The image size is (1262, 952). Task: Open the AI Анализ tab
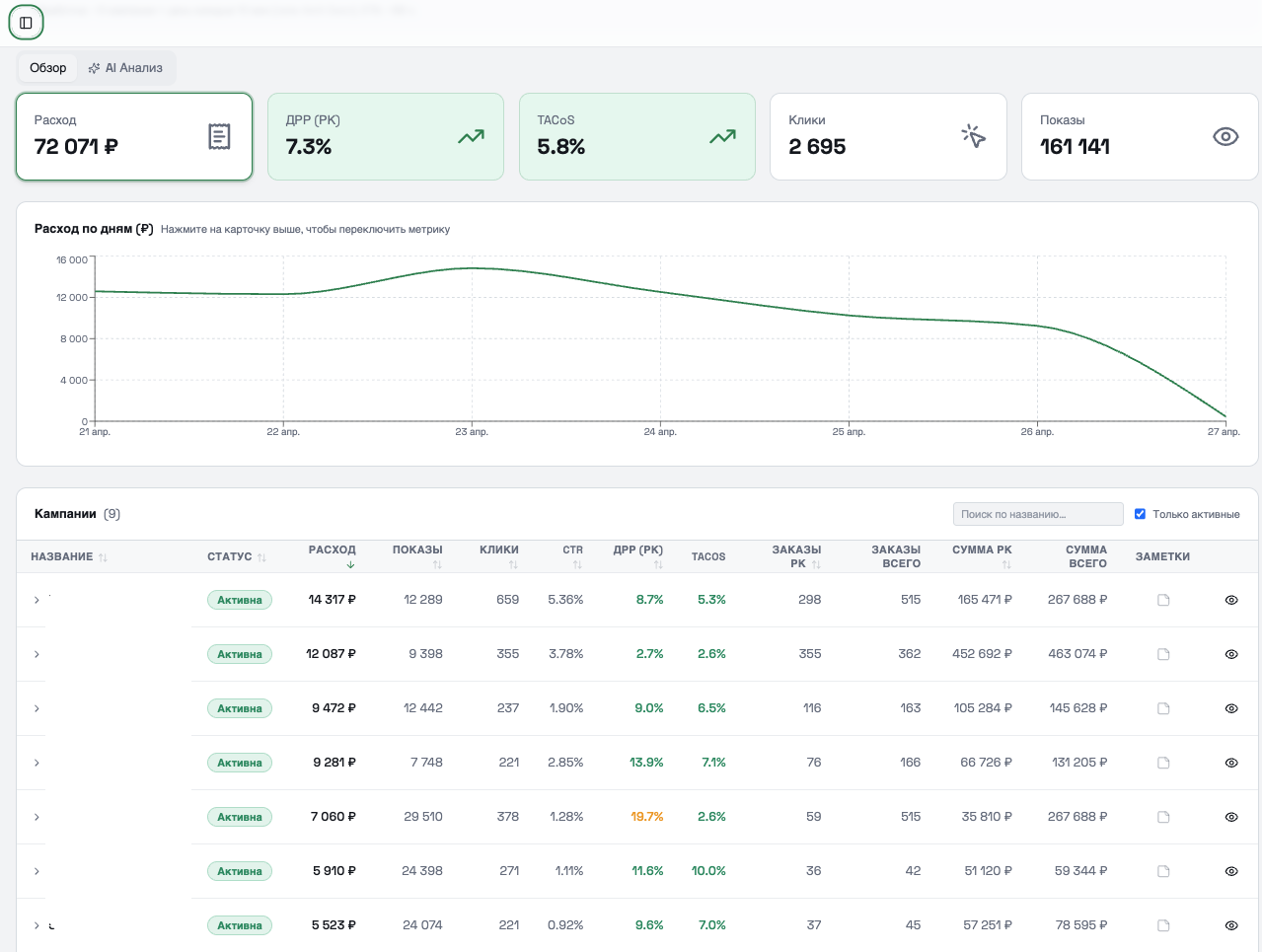[125, 68]
